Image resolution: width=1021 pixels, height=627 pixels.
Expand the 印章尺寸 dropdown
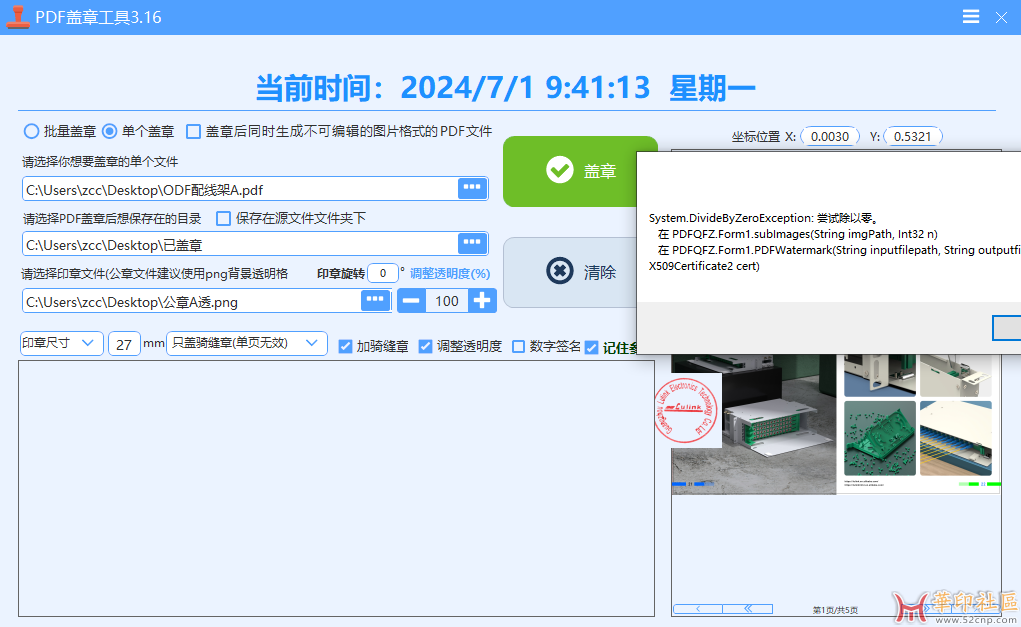click(61, 343)
